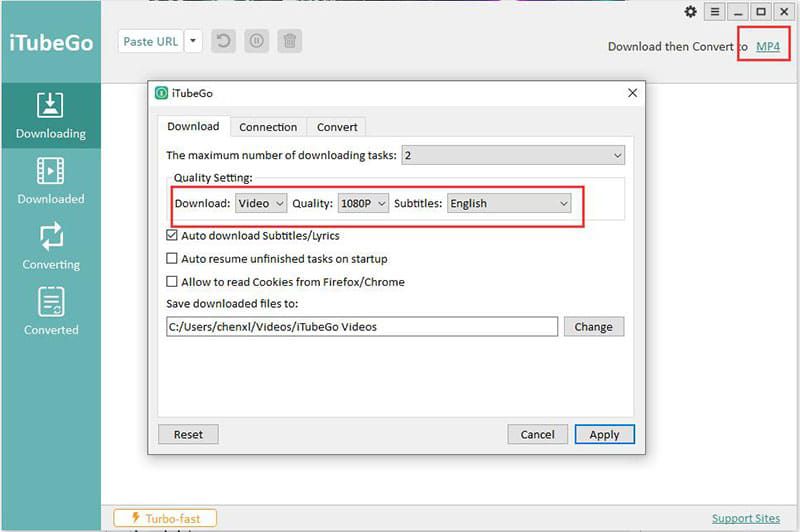Open the Quality 1080P dropdown

tap(363, 204)
